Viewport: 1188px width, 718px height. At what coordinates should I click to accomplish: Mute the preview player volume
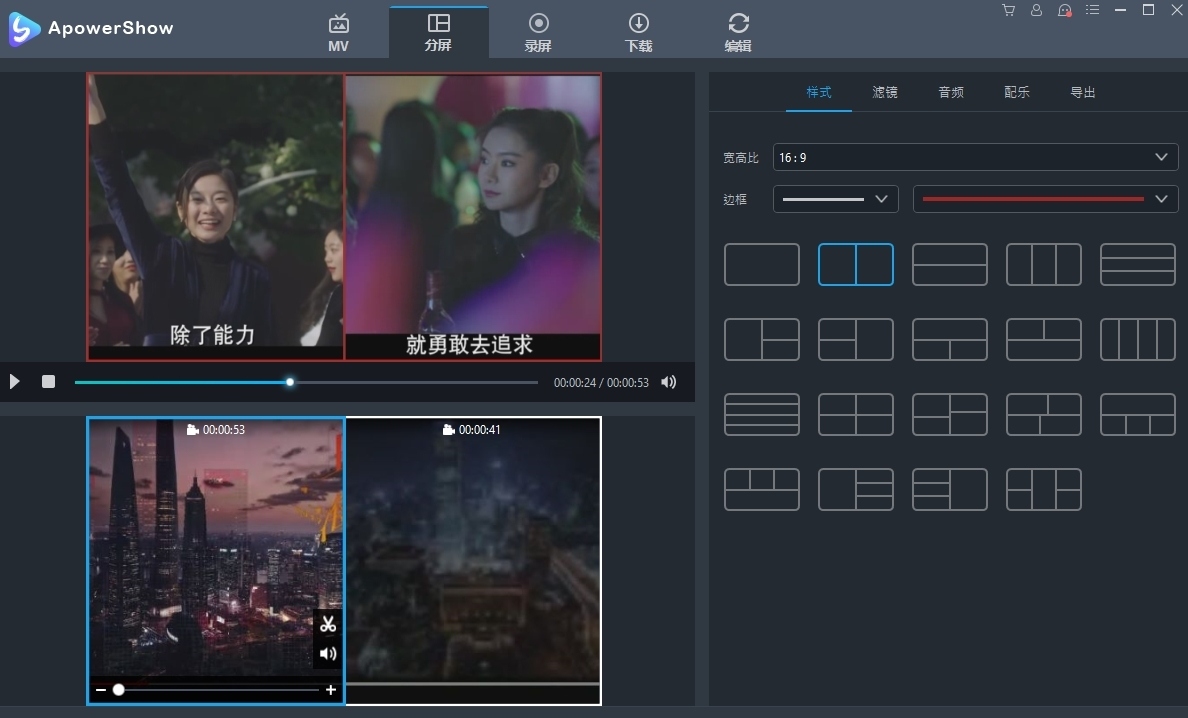click(x=668, y=381)
